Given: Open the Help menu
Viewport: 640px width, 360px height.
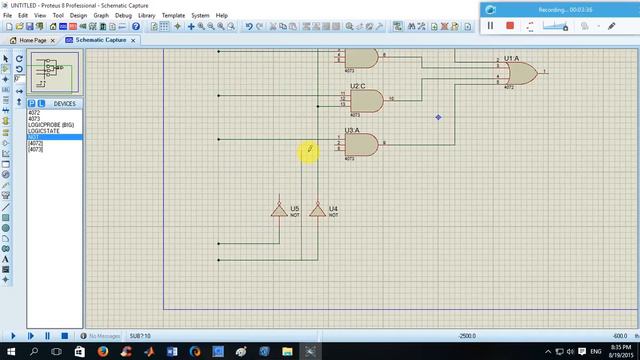Looking at the screenshot, I should click(222, 16).
